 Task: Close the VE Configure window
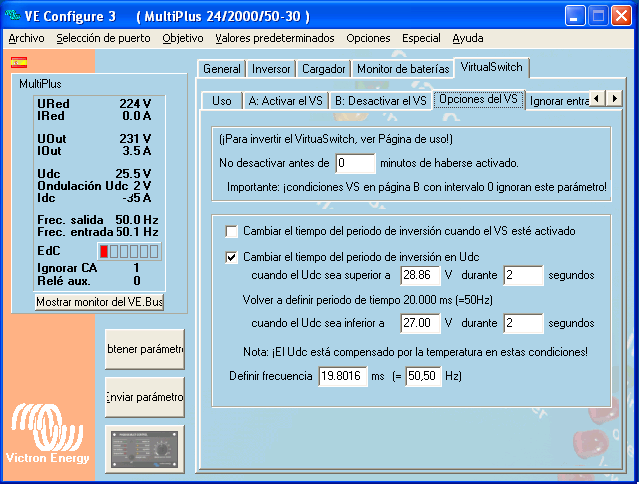[621, 16]
